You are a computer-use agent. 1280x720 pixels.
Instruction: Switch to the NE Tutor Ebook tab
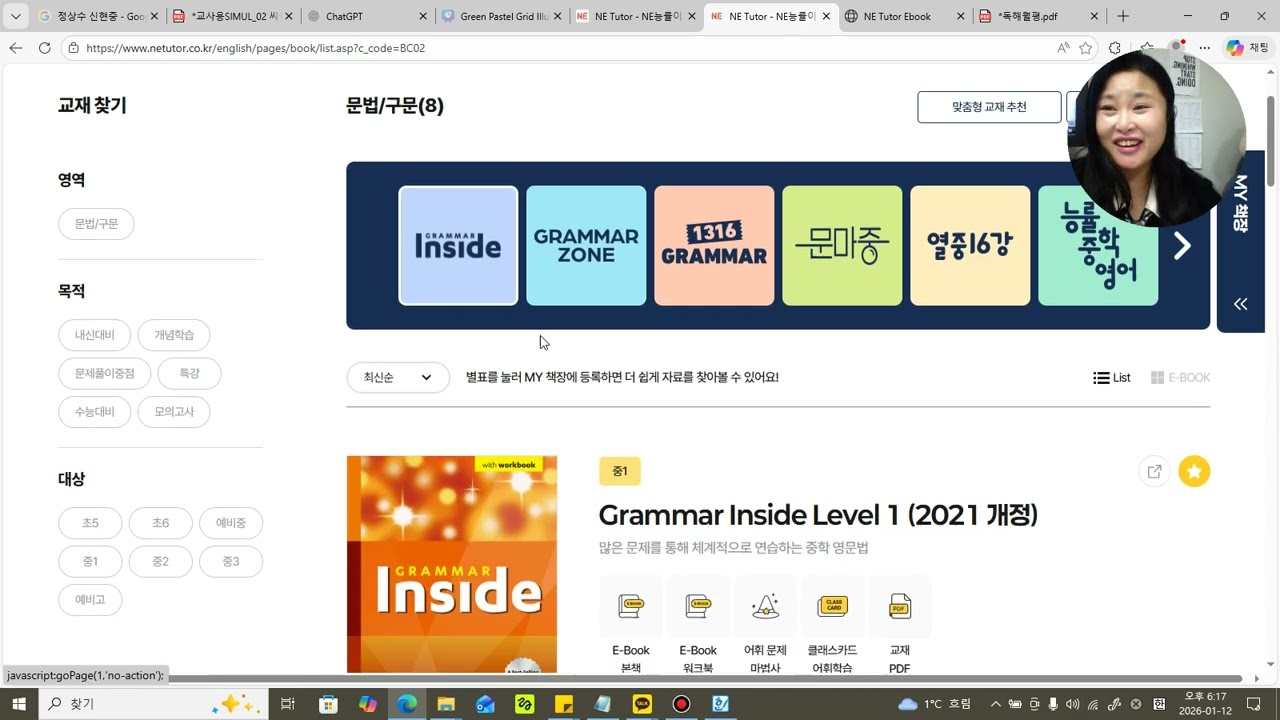pyautogui.click(x=904, y=16)
